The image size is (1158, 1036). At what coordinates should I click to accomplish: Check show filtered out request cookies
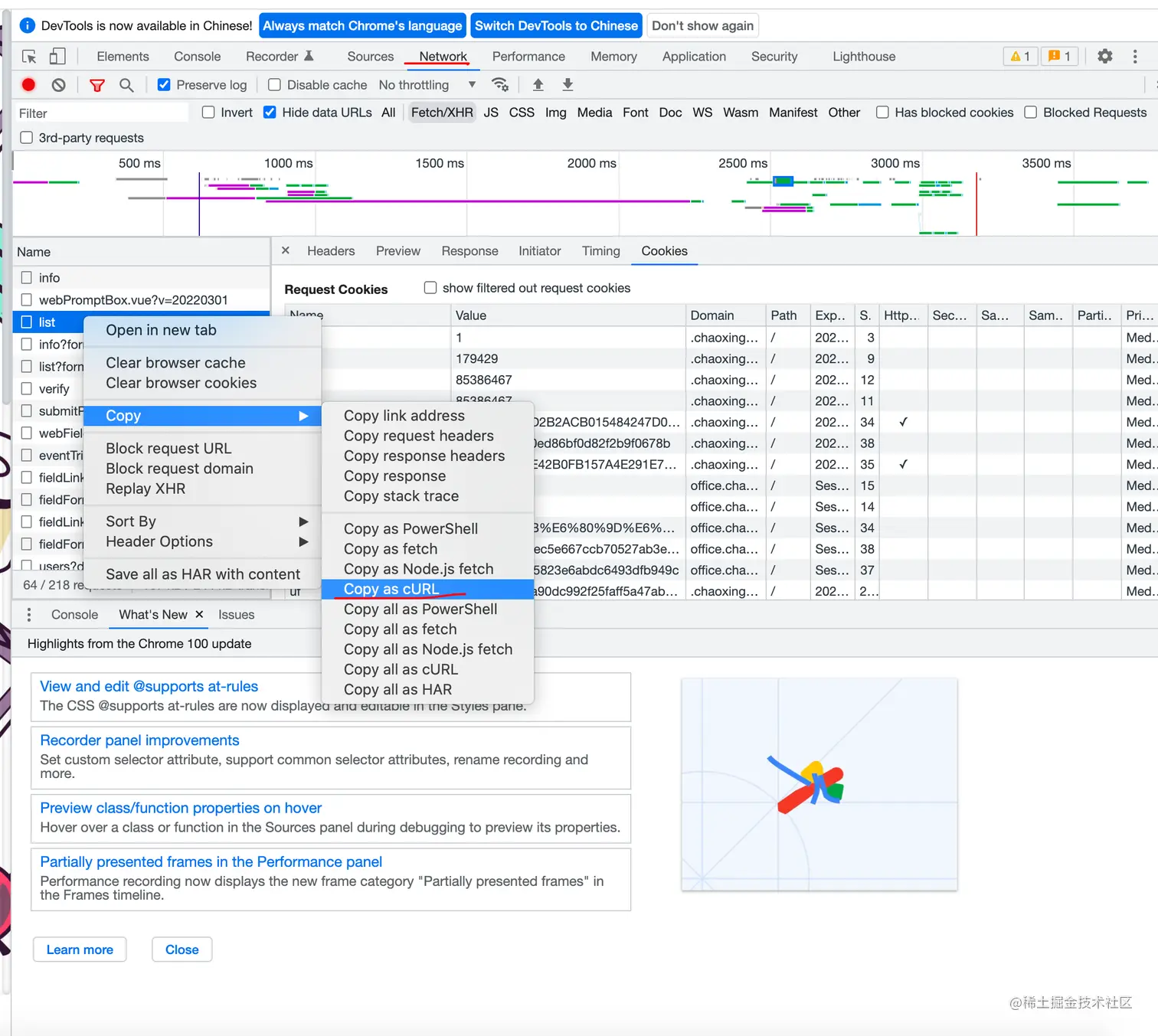coord(430,288)
